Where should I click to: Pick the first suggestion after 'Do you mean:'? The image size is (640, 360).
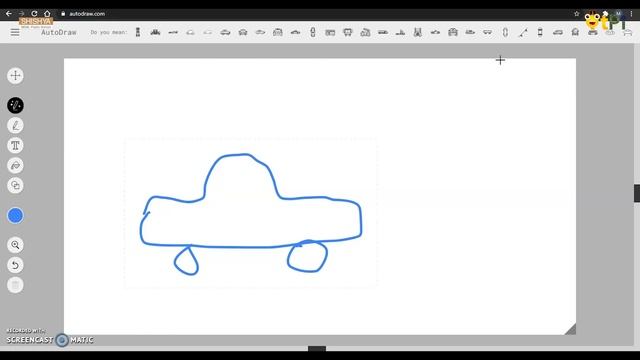pos(138,32)
